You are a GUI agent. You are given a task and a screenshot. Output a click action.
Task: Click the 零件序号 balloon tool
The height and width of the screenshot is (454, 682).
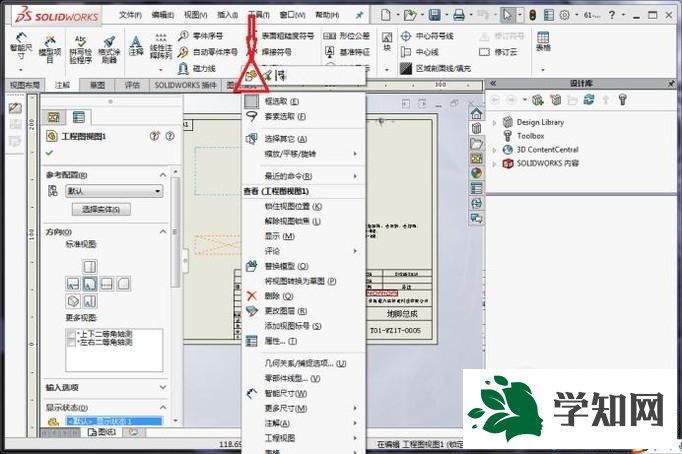(x=201, y=36)
